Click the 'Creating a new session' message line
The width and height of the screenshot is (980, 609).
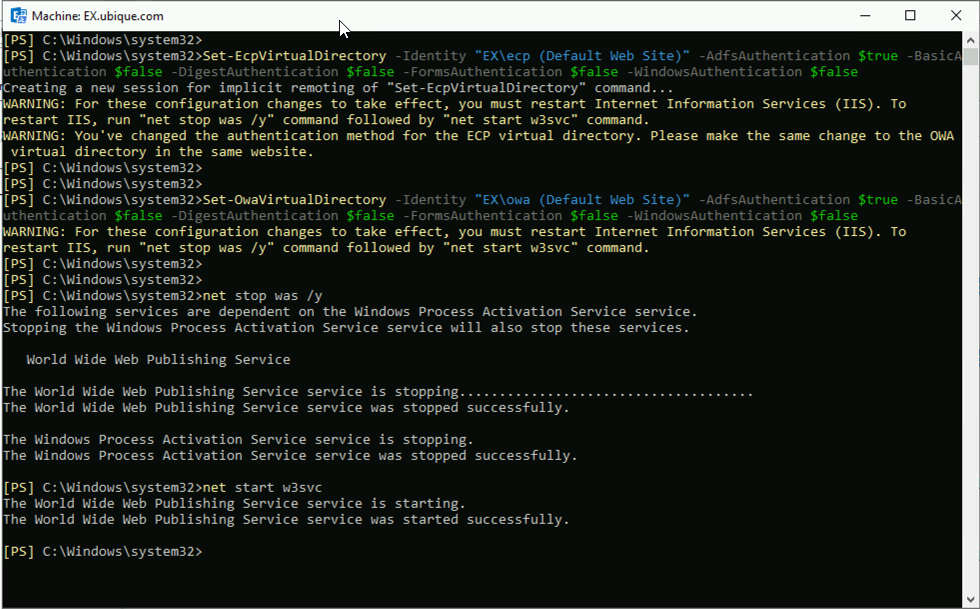(x=338, y=88)
